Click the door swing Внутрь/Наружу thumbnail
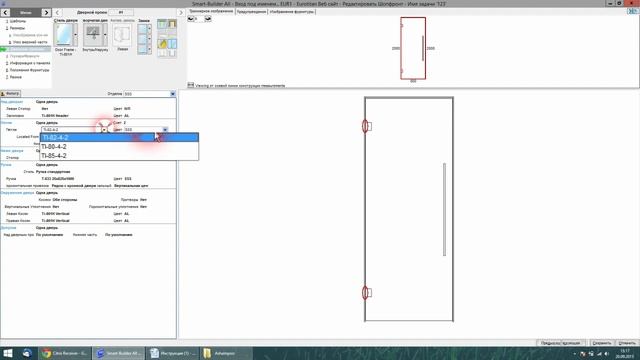Viewport: 640px width, 360px height. click(x=93, y=35)
